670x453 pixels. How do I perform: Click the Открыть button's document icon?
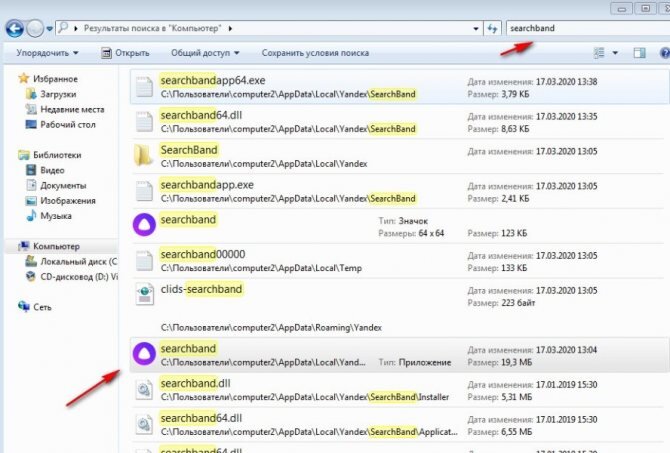(106, 53)
